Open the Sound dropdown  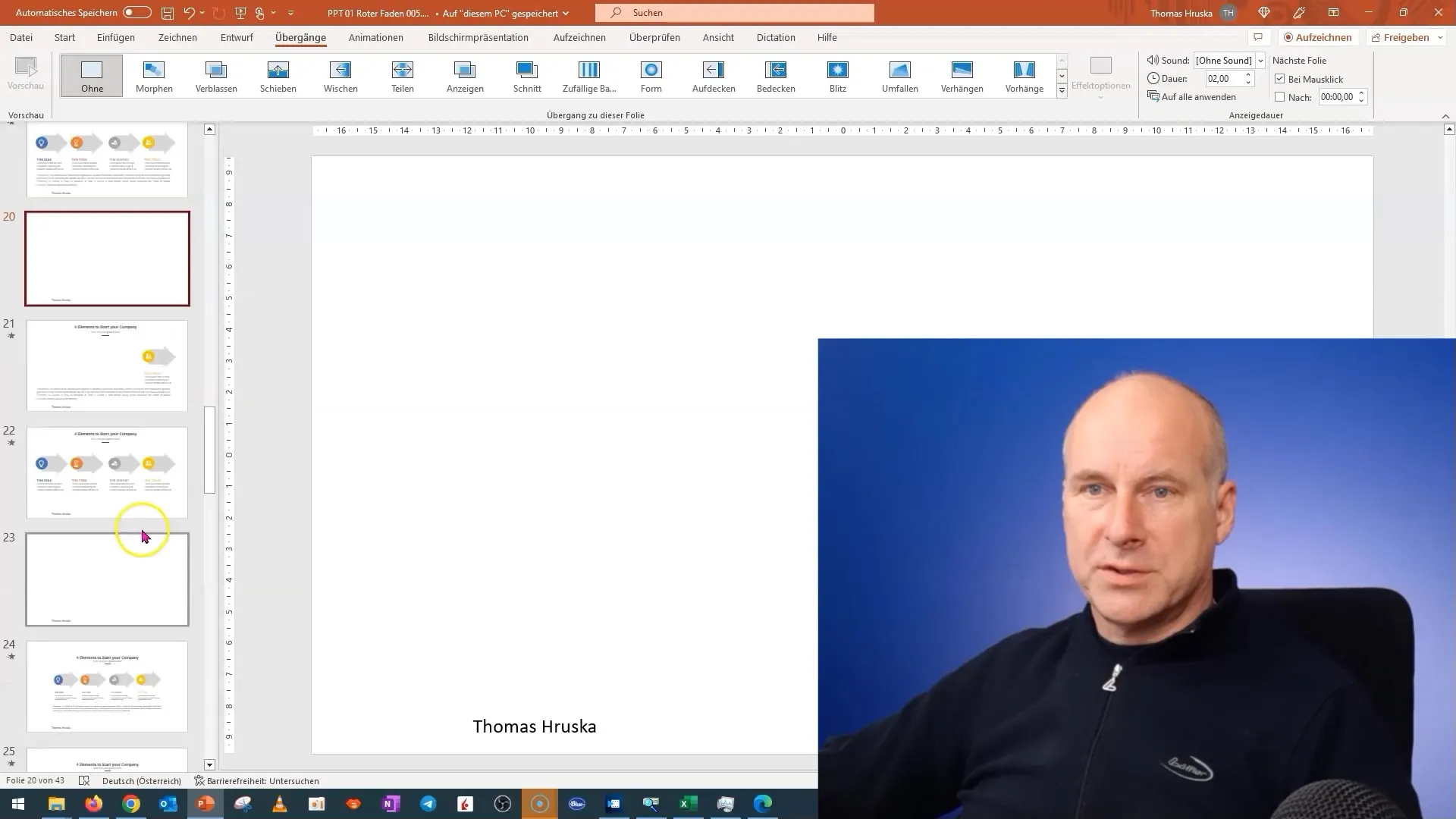tap(1260, 61)
